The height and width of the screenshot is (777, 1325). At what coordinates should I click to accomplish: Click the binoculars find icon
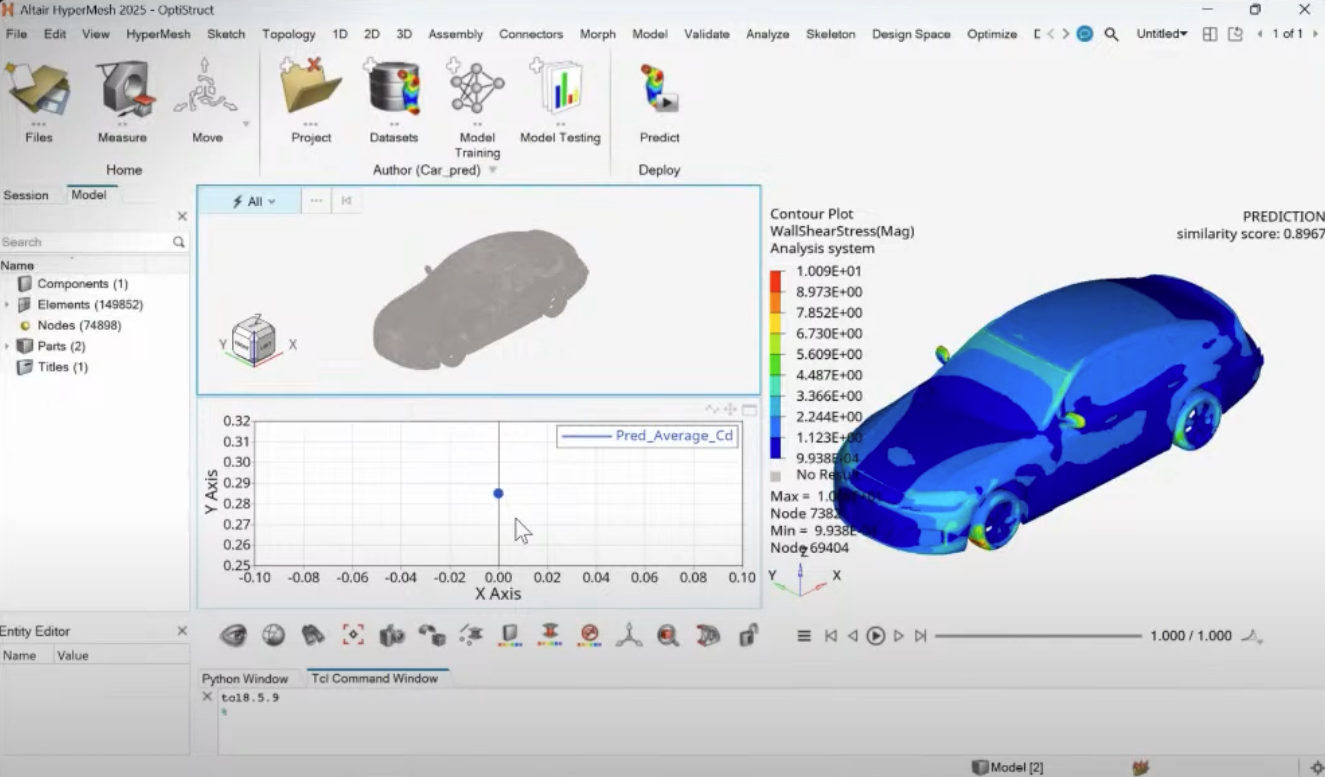(313, 635)
